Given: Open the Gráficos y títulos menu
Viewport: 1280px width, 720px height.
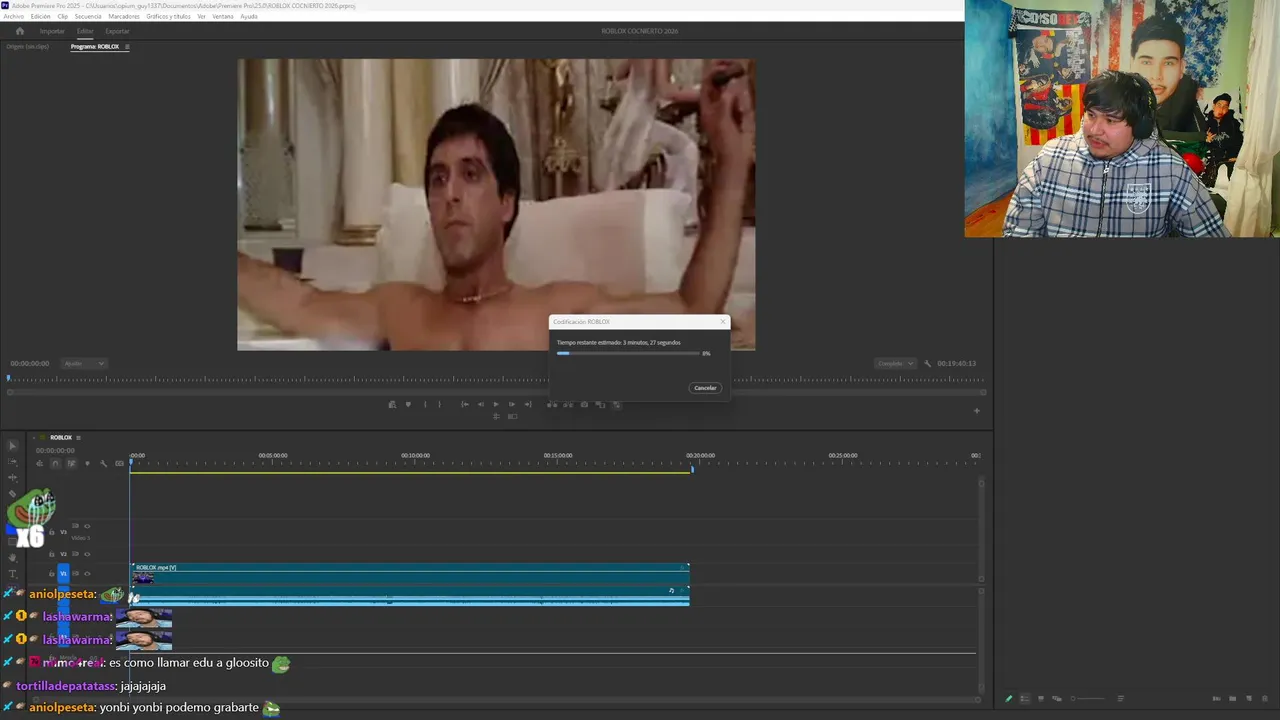Looking at the screenshot, I should click(x=168, y=16).
